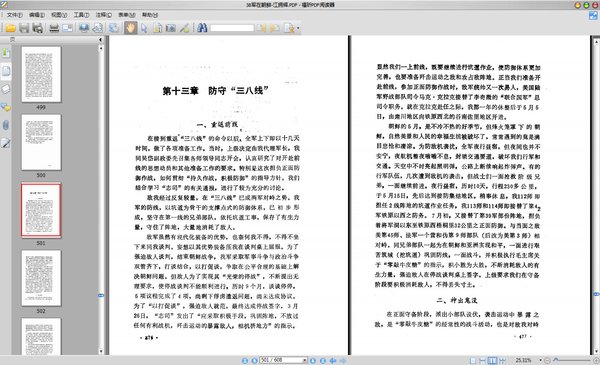Toggle continuous page view mode
The image size is (600, 365).
pos(483,360)
